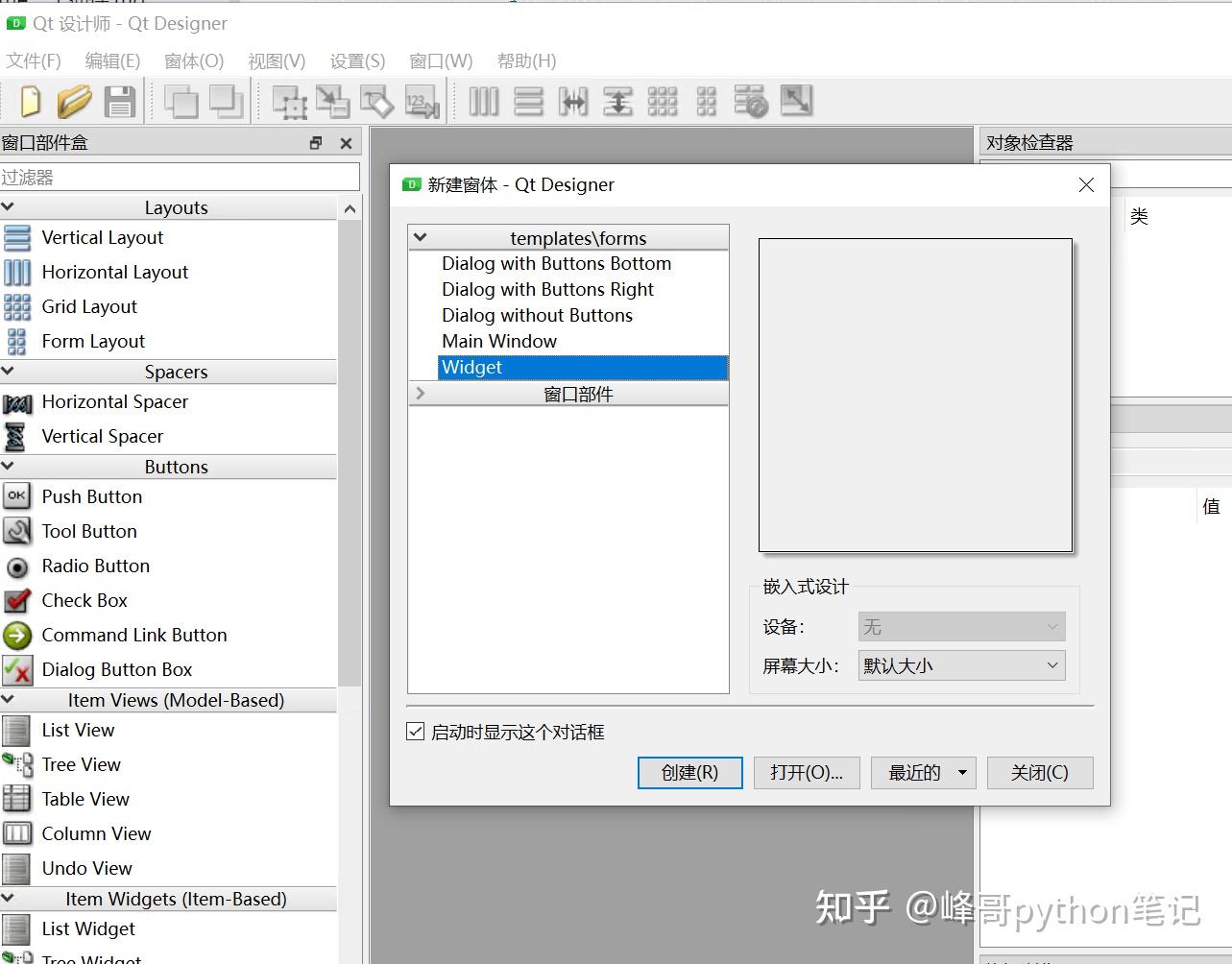Open an existing form via the folder icon
The width and height of the screenshot is (1232, 964).
click(x=74, y=101)
